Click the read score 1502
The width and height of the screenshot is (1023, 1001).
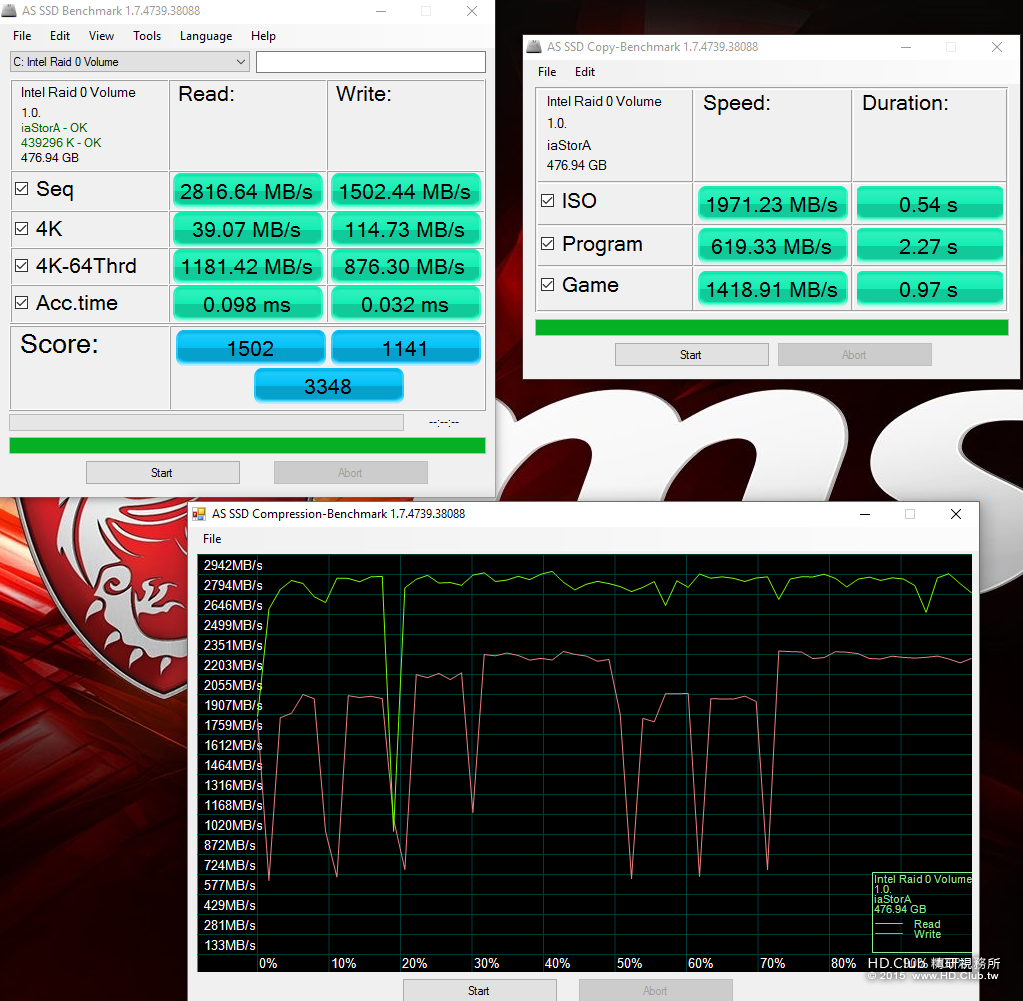251,348
